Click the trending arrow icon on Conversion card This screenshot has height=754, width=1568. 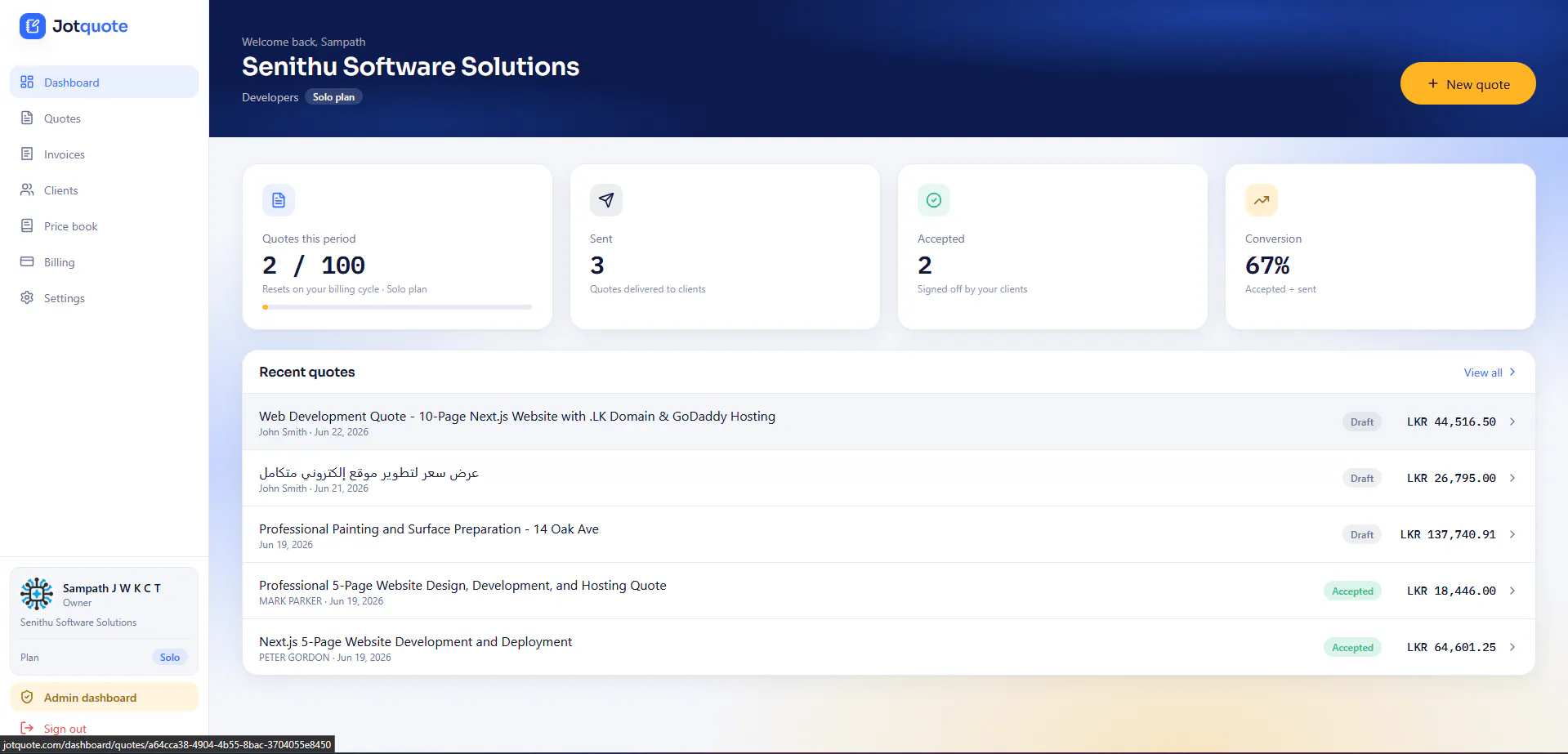(1262, 200)
